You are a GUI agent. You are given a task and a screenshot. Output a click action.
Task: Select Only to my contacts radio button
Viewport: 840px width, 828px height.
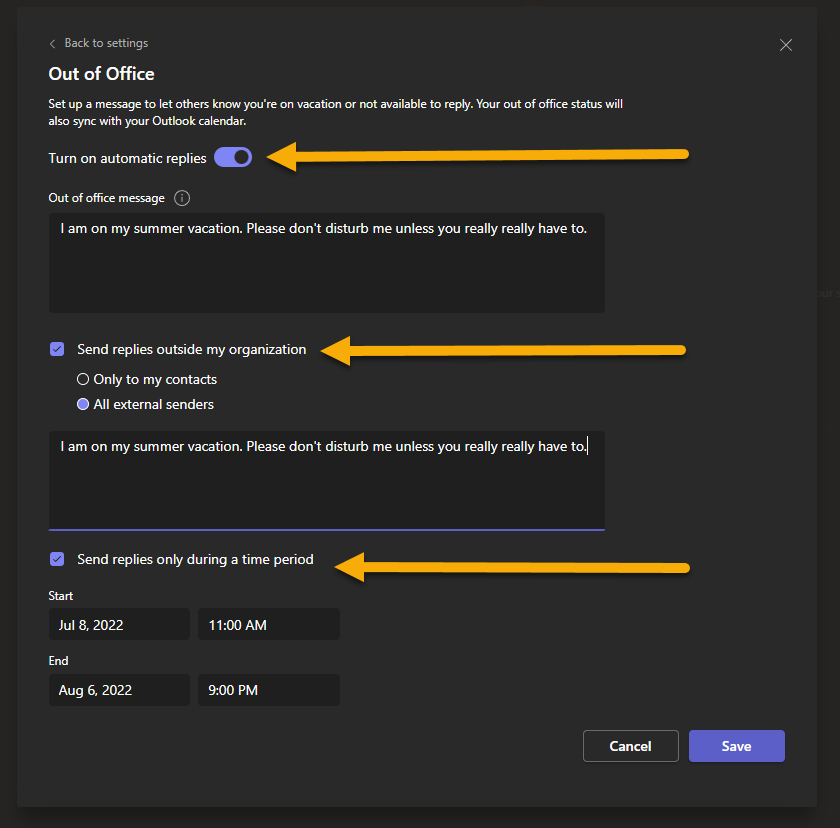coord(83,380)
